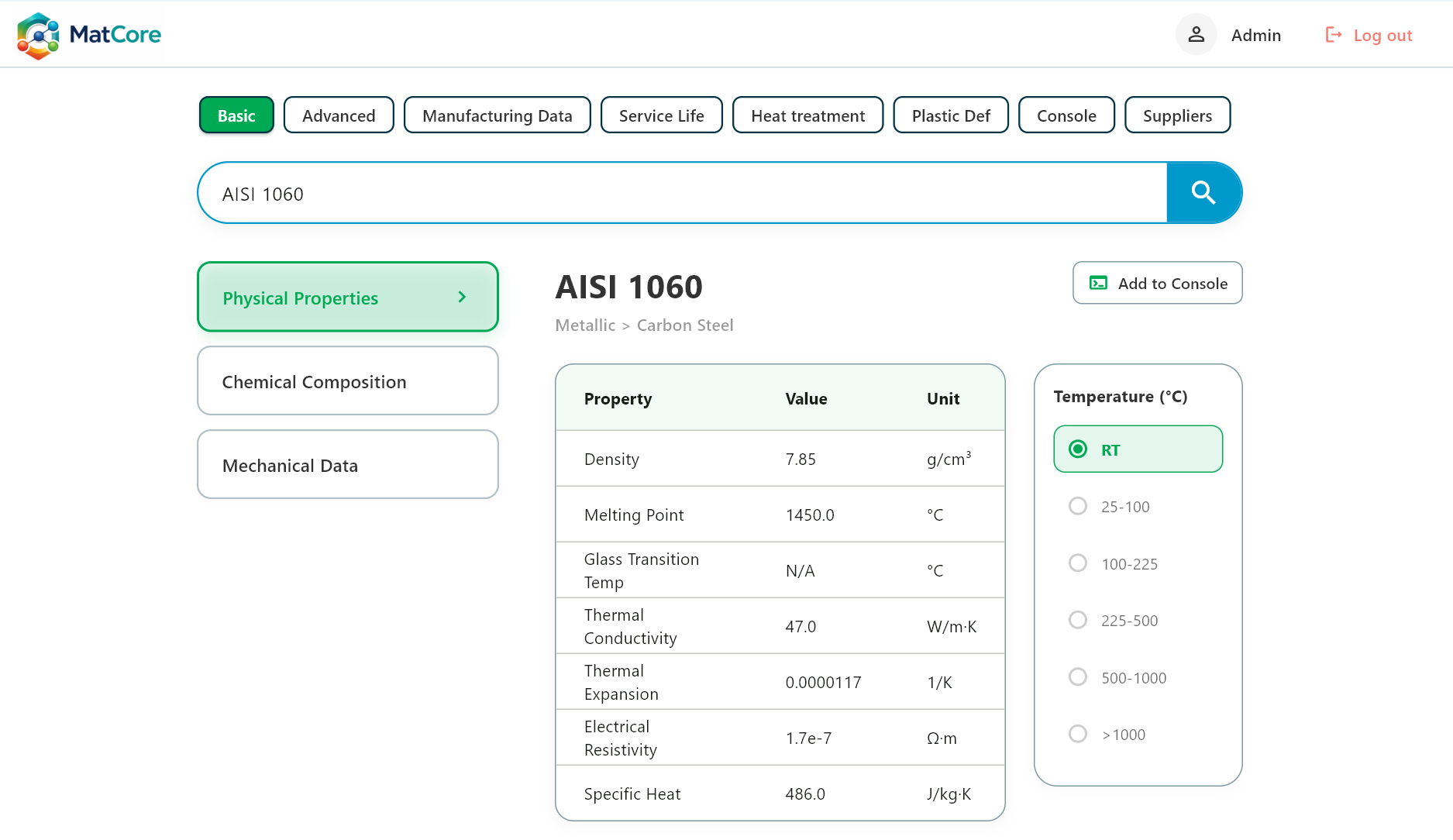Screen dimensions: 1453x840
Task: Click the thermal conductivity value 47.0
Action: [x=801, y=627]
